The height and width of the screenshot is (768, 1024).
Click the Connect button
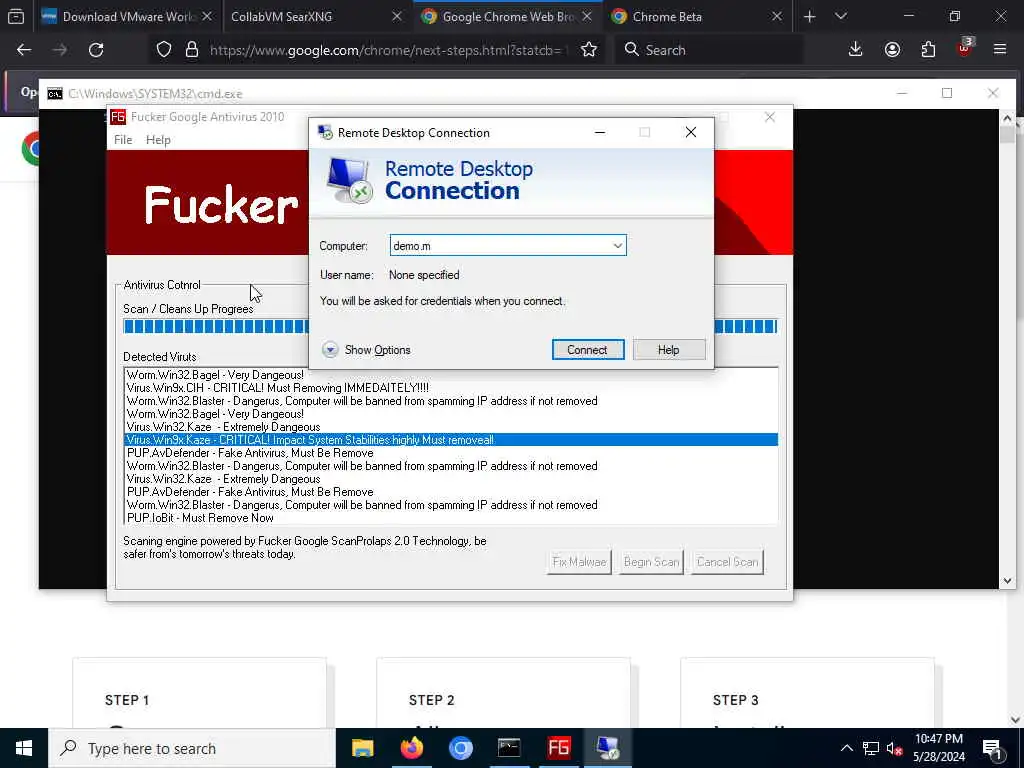tap(588, 350)
